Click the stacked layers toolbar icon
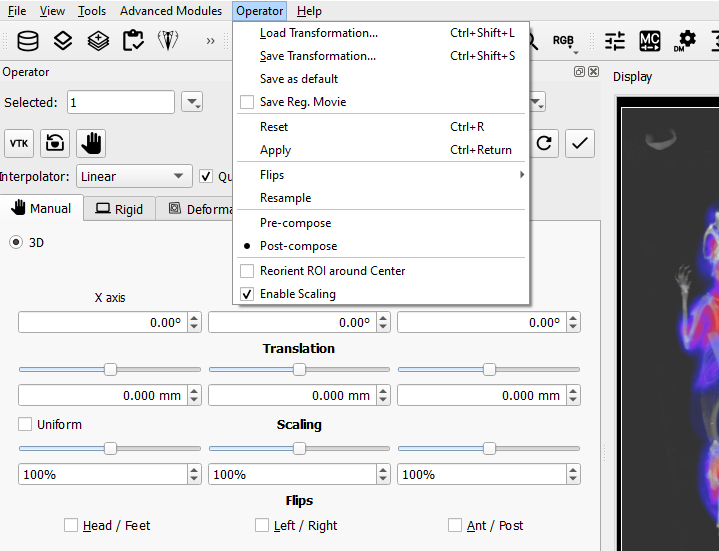Viewport: 719px width, 551px height. tap(63, 41)
